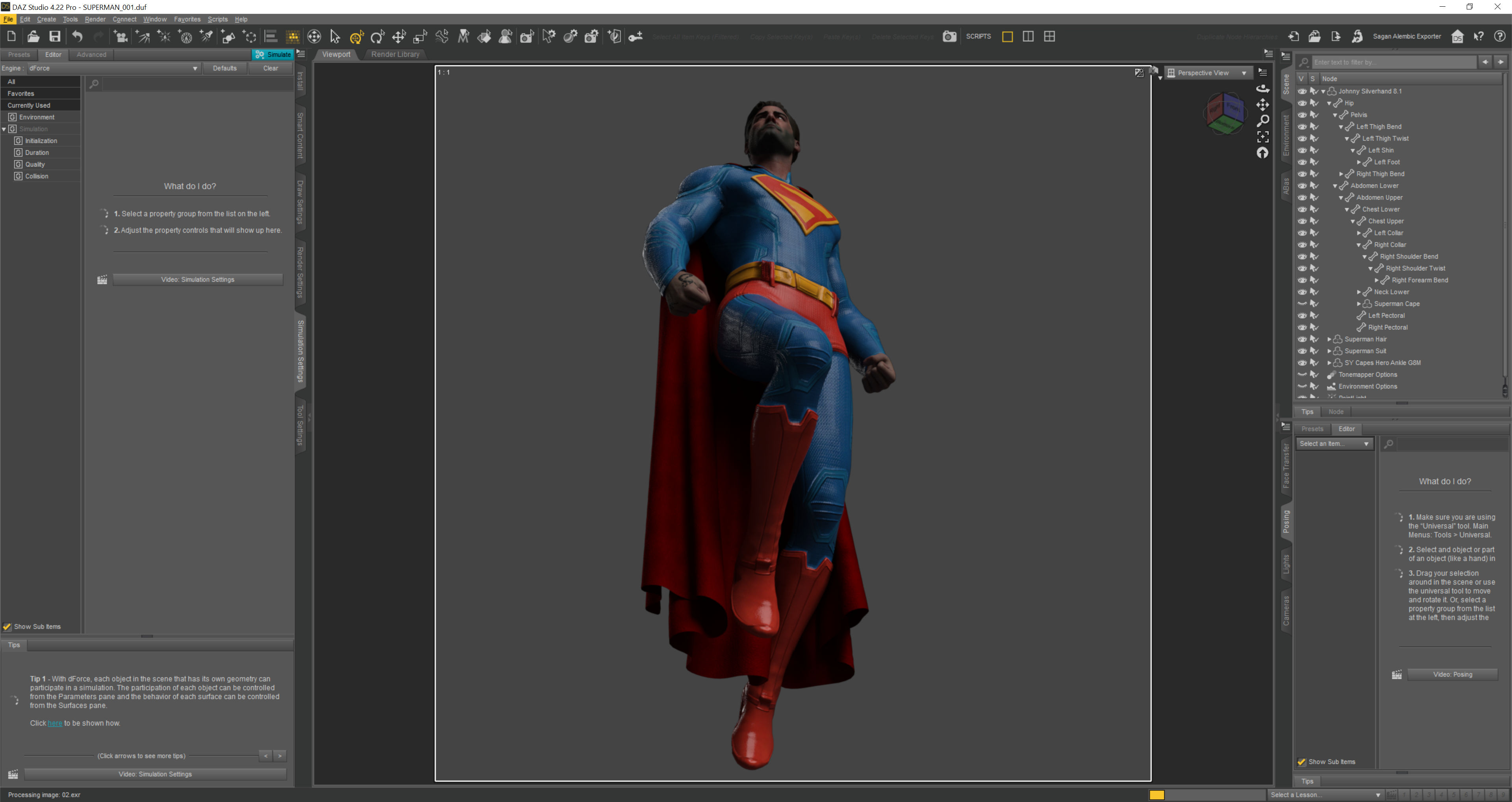
Task: Click the Simulate button
Action: [x=273, y=55]
